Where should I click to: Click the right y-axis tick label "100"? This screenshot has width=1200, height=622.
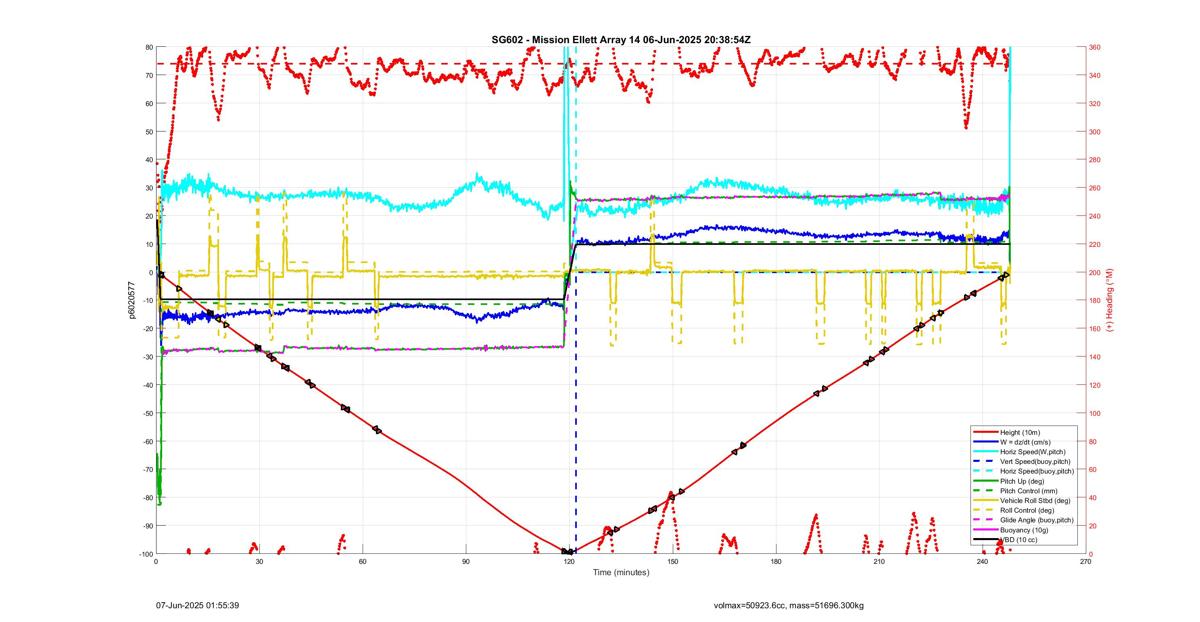click(1095, 413)
